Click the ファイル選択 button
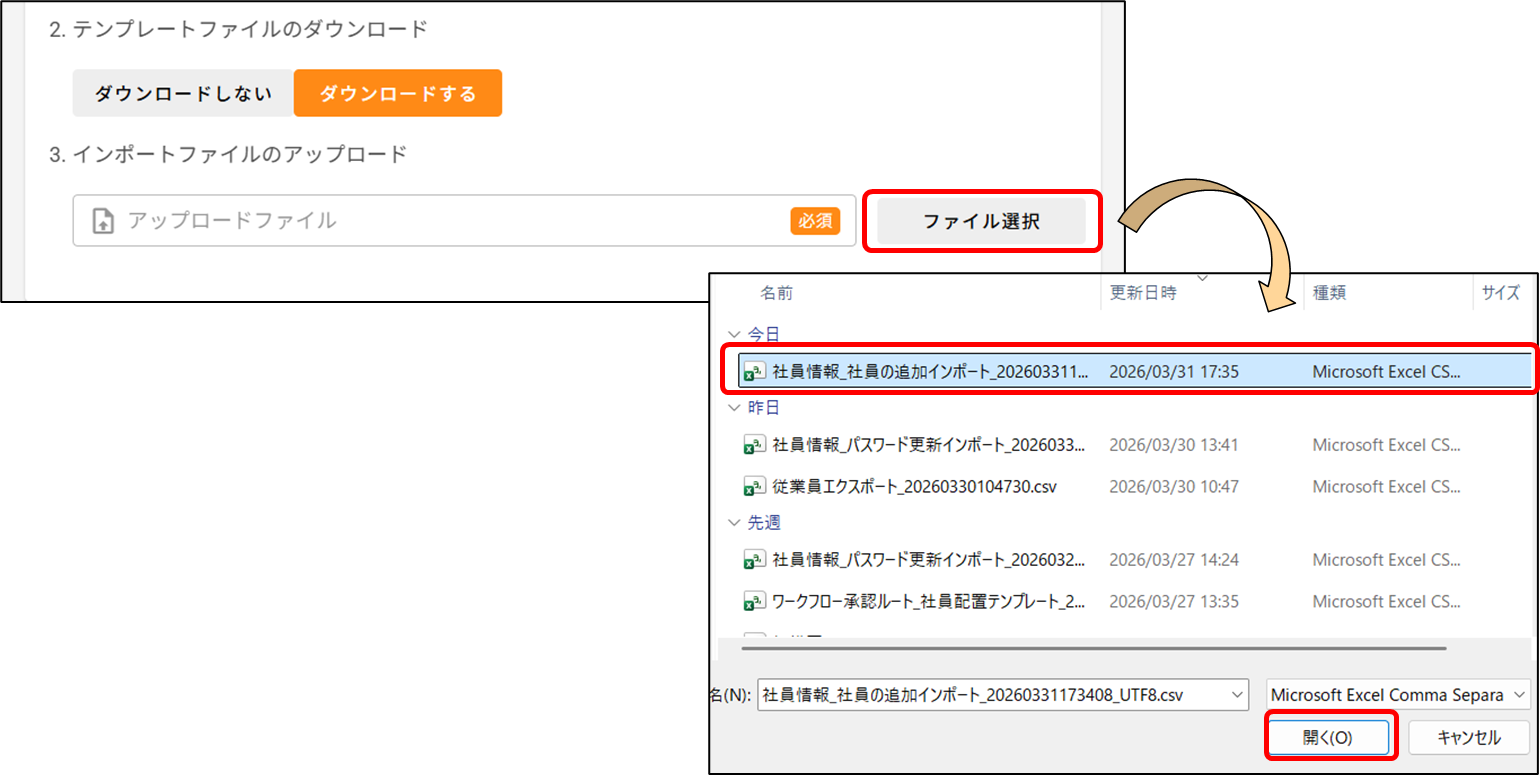 click(x=981, y=221)
